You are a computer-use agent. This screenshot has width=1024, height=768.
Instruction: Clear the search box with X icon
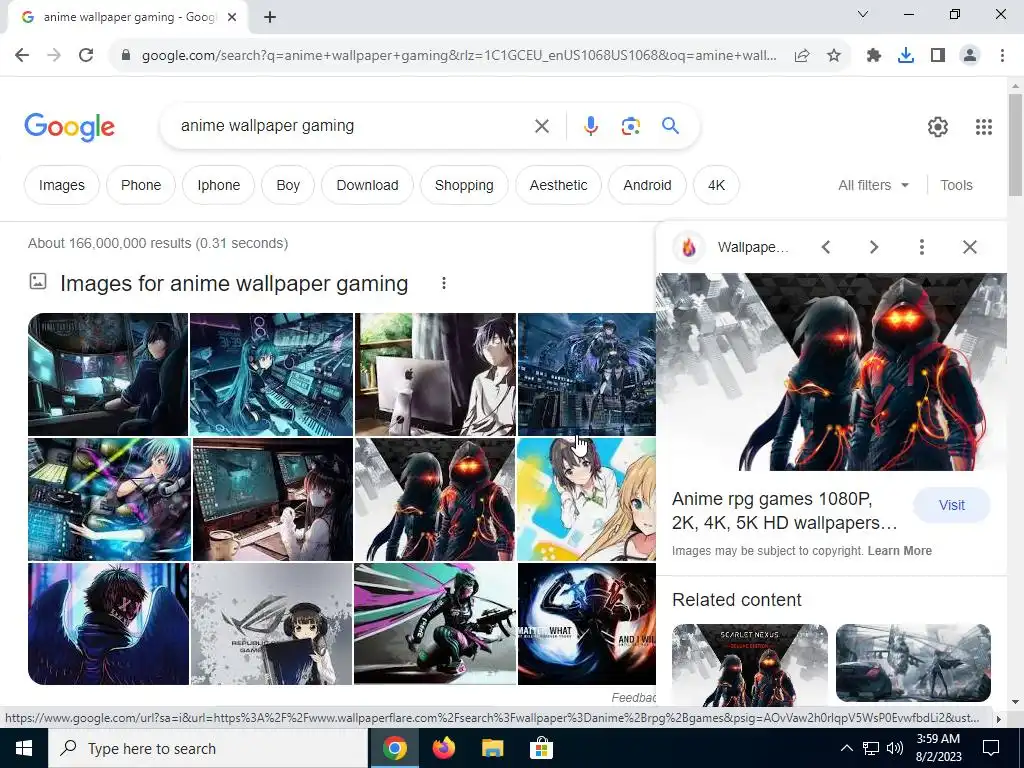(541, 126)
